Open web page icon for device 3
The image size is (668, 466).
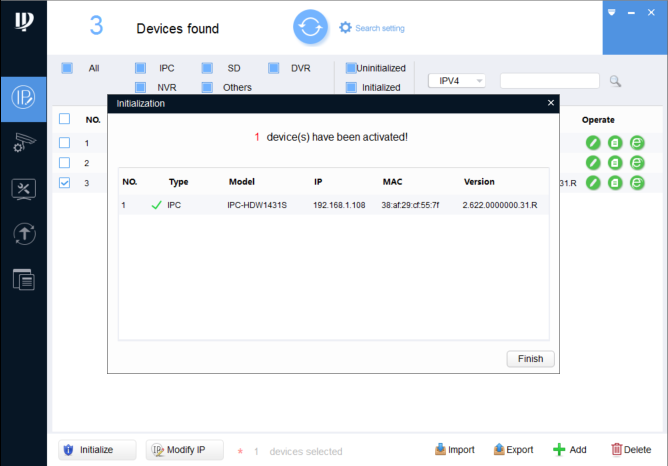click(637, 183)
